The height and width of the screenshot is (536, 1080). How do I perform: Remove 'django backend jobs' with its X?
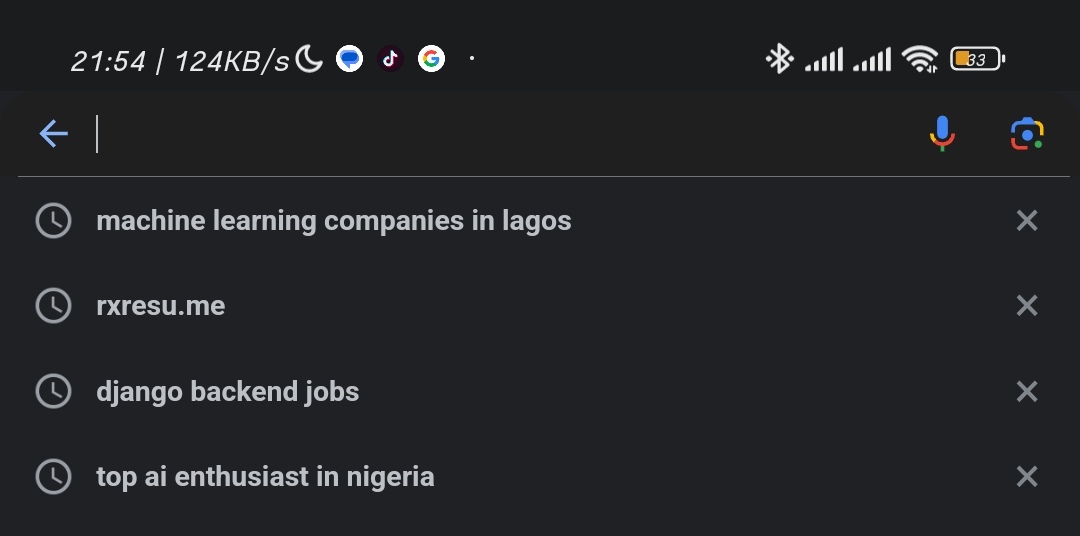point(1027,391)
